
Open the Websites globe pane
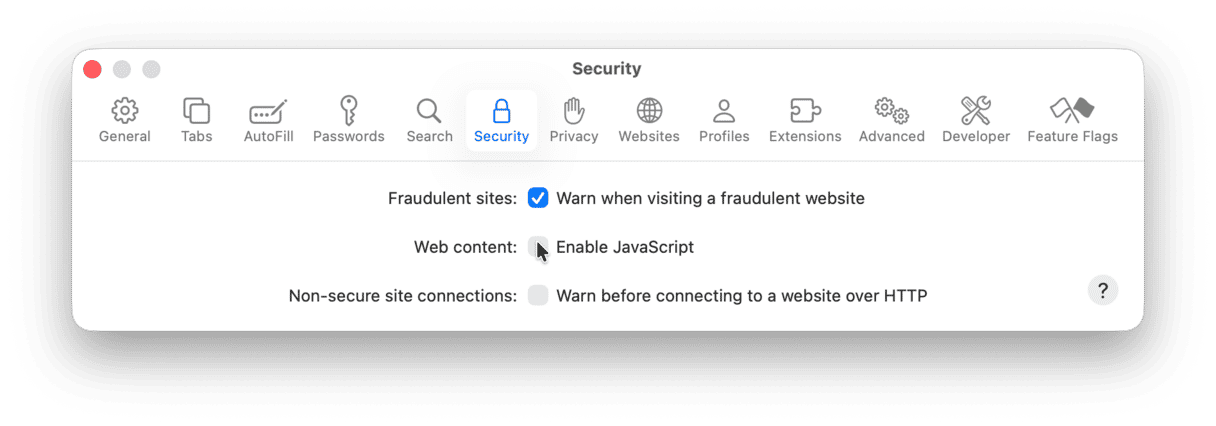(649, 110)
